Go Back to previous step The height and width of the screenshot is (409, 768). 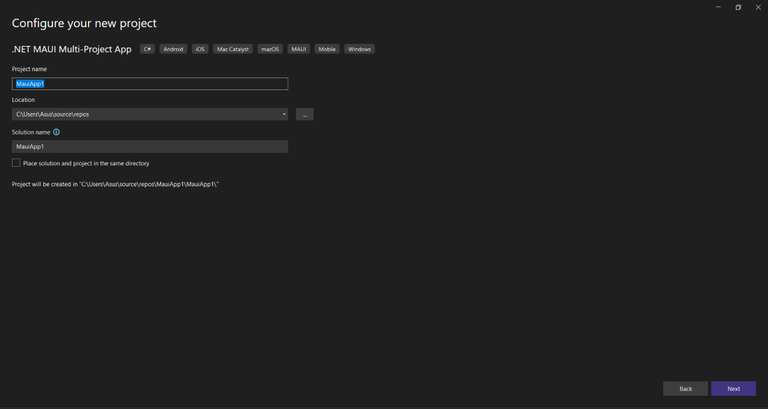tap(685, 388)
